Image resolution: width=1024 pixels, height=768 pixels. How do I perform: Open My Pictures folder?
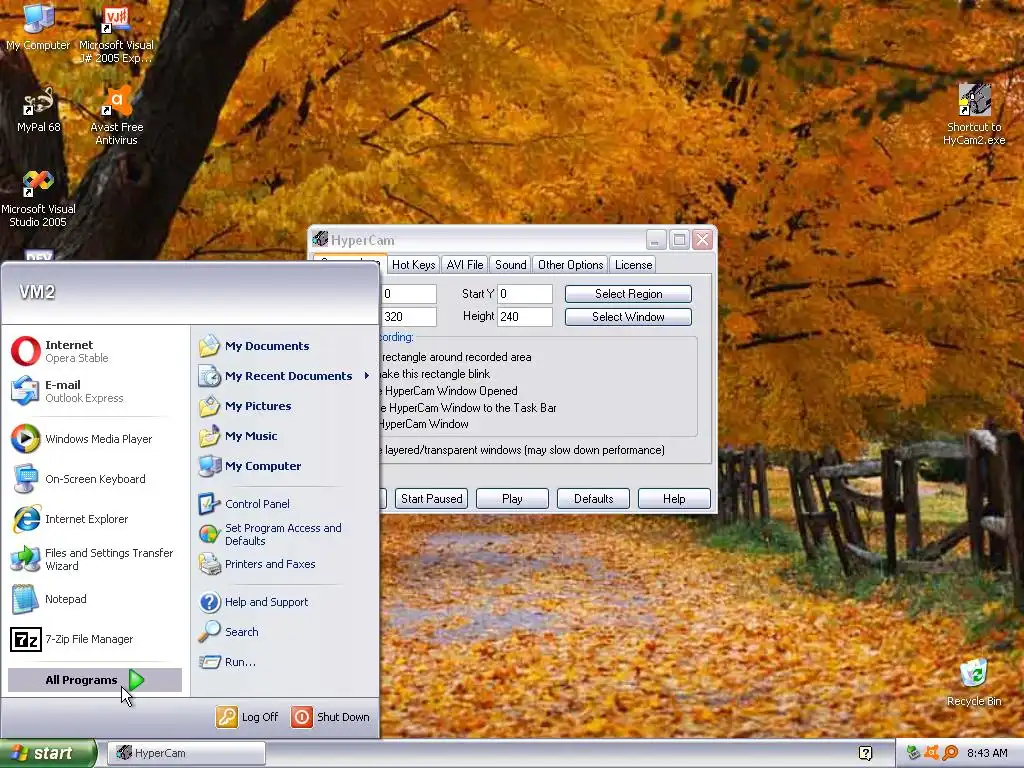point(285,406)
